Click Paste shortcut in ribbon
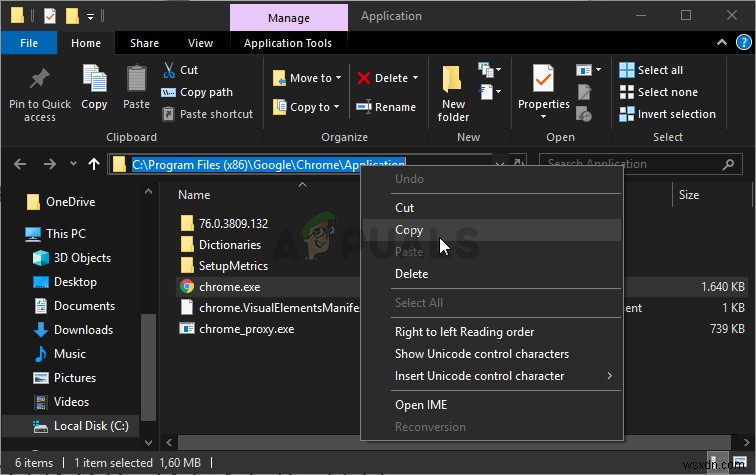 (207, 114)
